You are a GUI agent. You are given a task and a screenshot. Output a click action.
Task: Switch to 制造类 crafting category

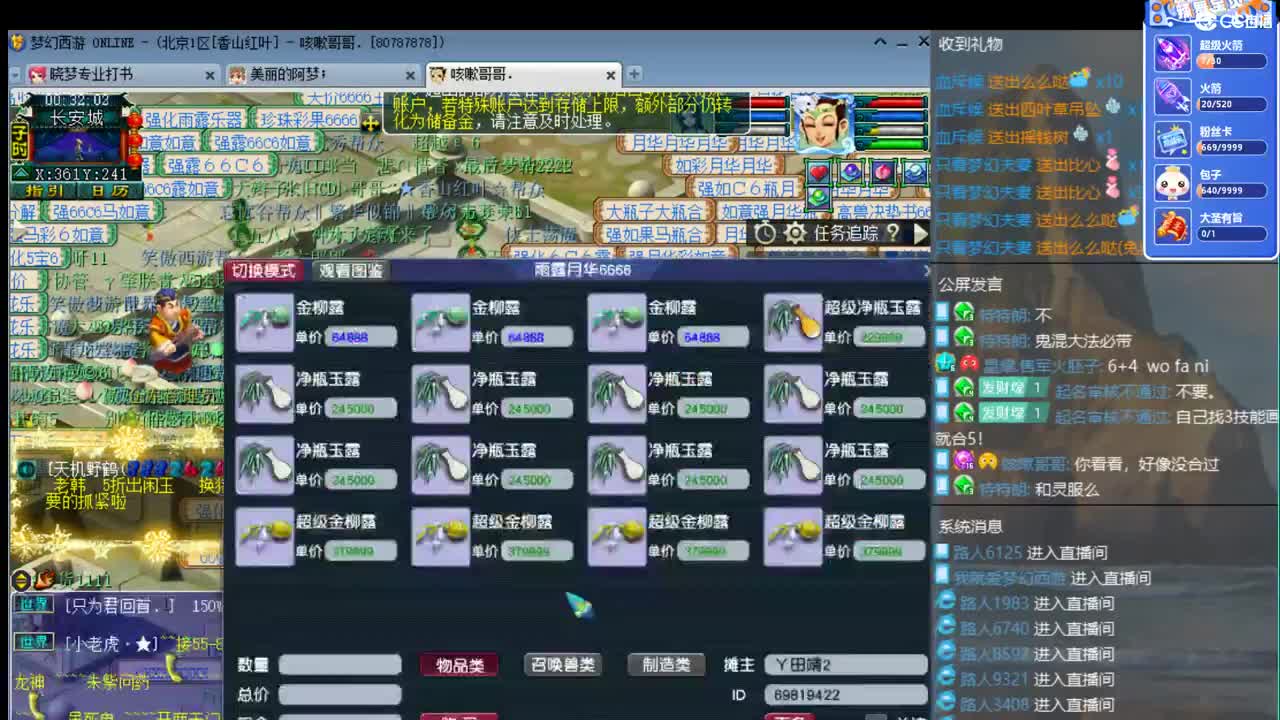pos(666,665)
